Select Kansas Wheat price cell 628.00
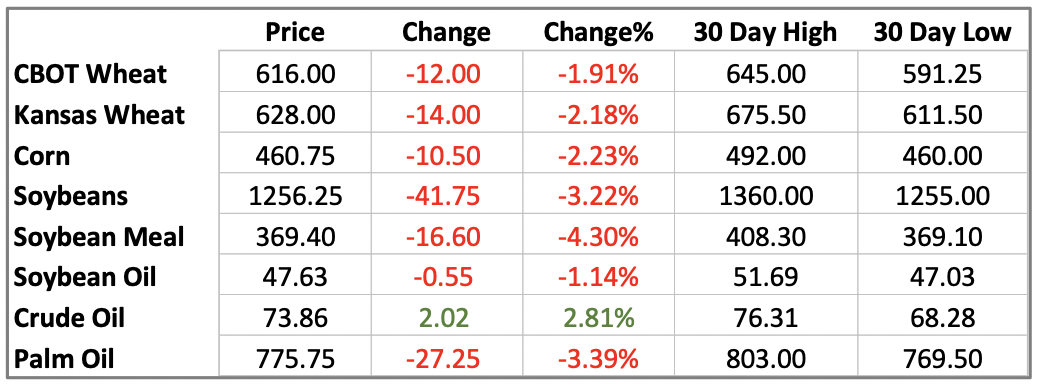1040x390 pixels. click(295, 115)
